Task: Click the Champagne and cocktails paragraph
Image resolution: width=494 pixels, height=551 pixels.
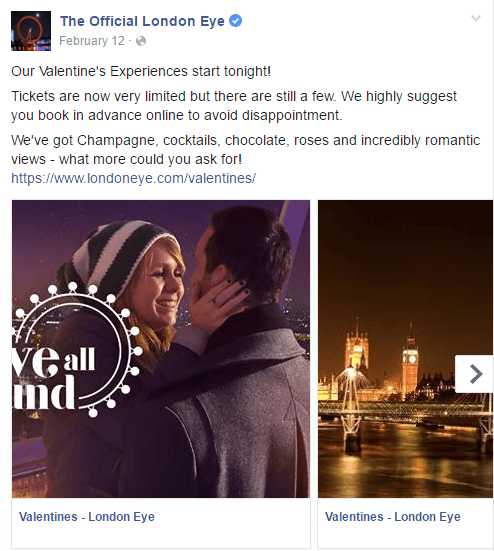Action: coord(245,150)
